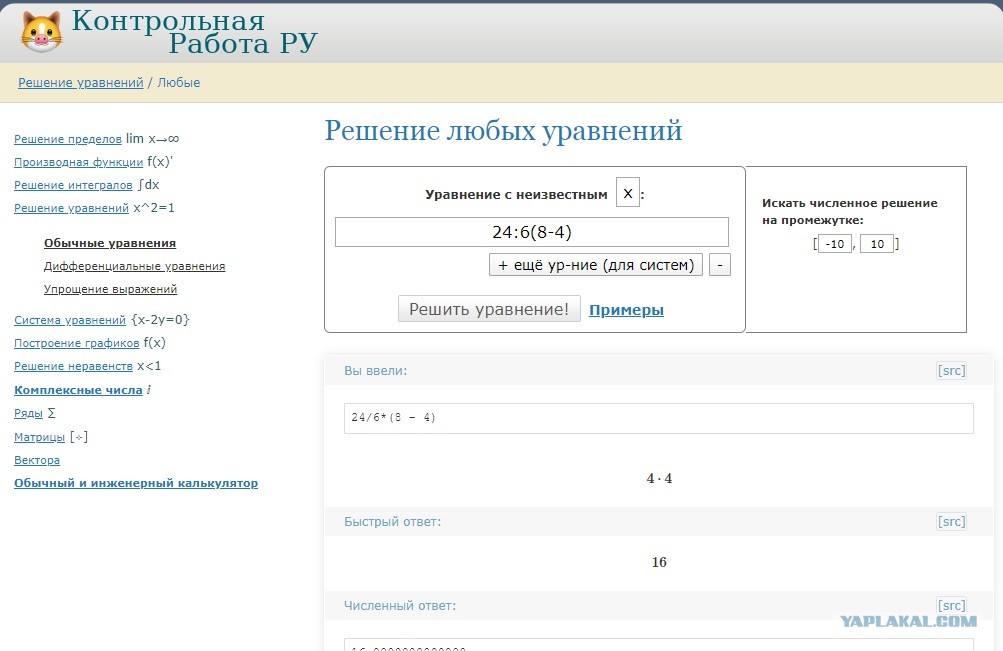Select Дифференциальные уравнения submenu item
This screenshot has width=1003, height=651.
tap(134, 266)
